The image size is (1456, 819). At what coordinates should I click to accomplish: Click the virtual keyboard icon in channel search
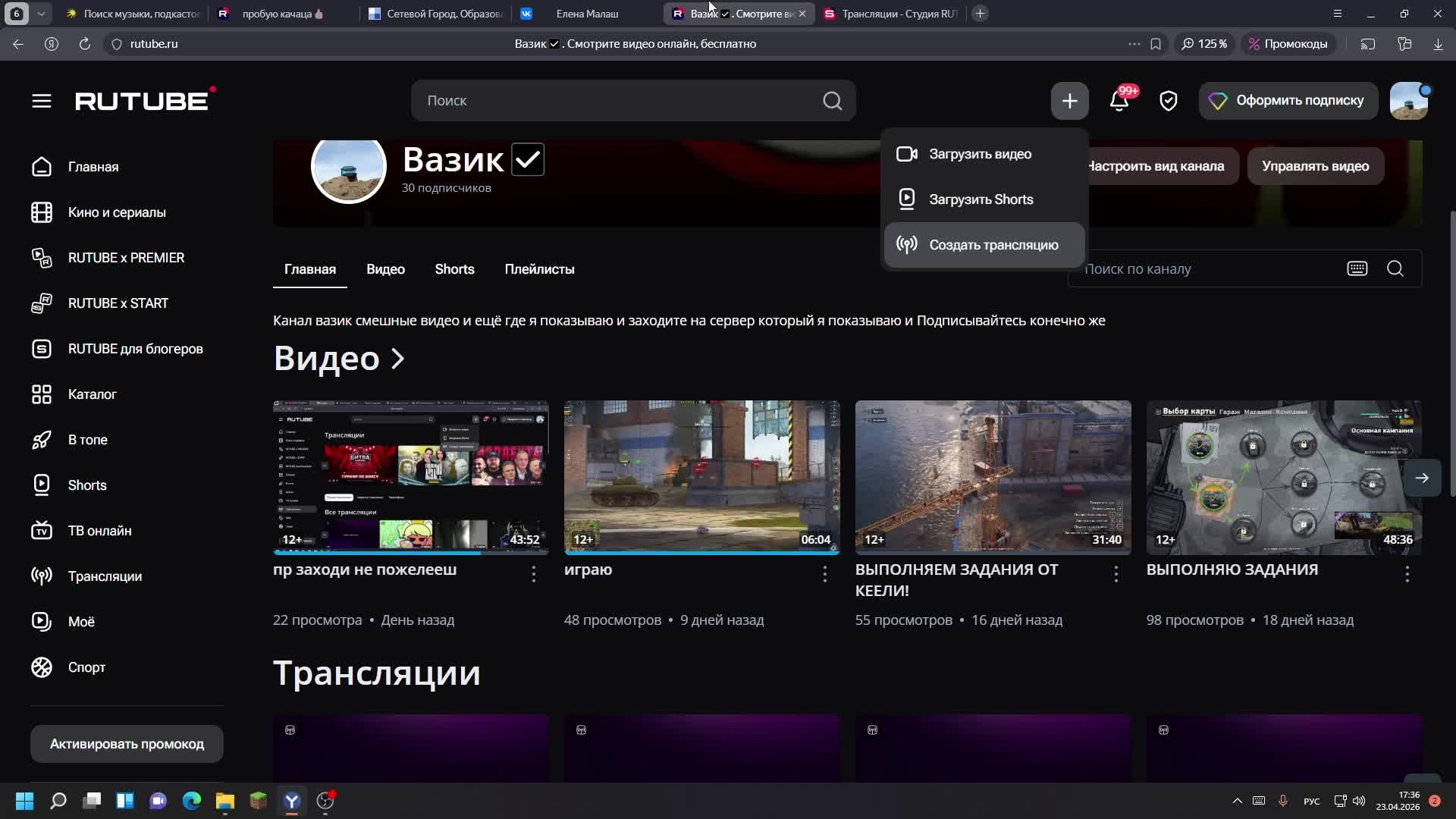1357,268
